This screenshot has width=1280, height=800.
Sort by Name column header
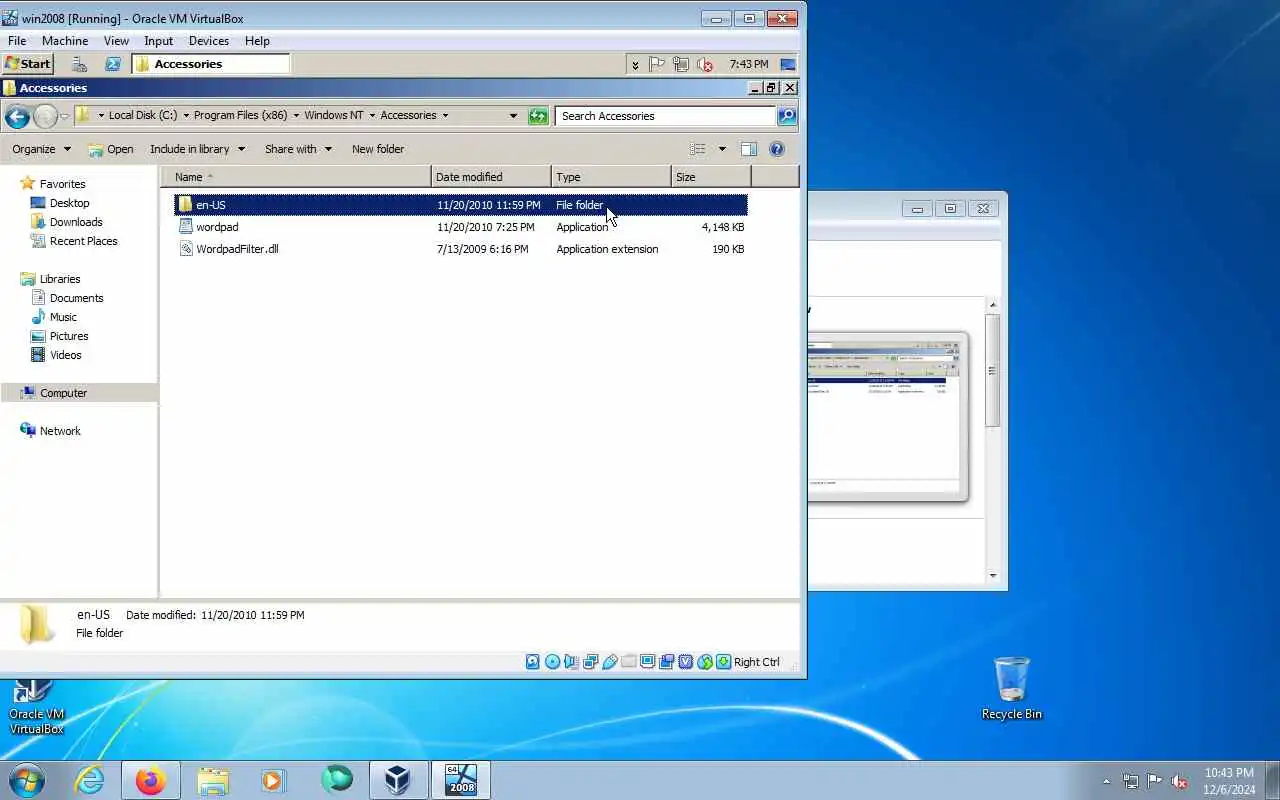point(296,177)
